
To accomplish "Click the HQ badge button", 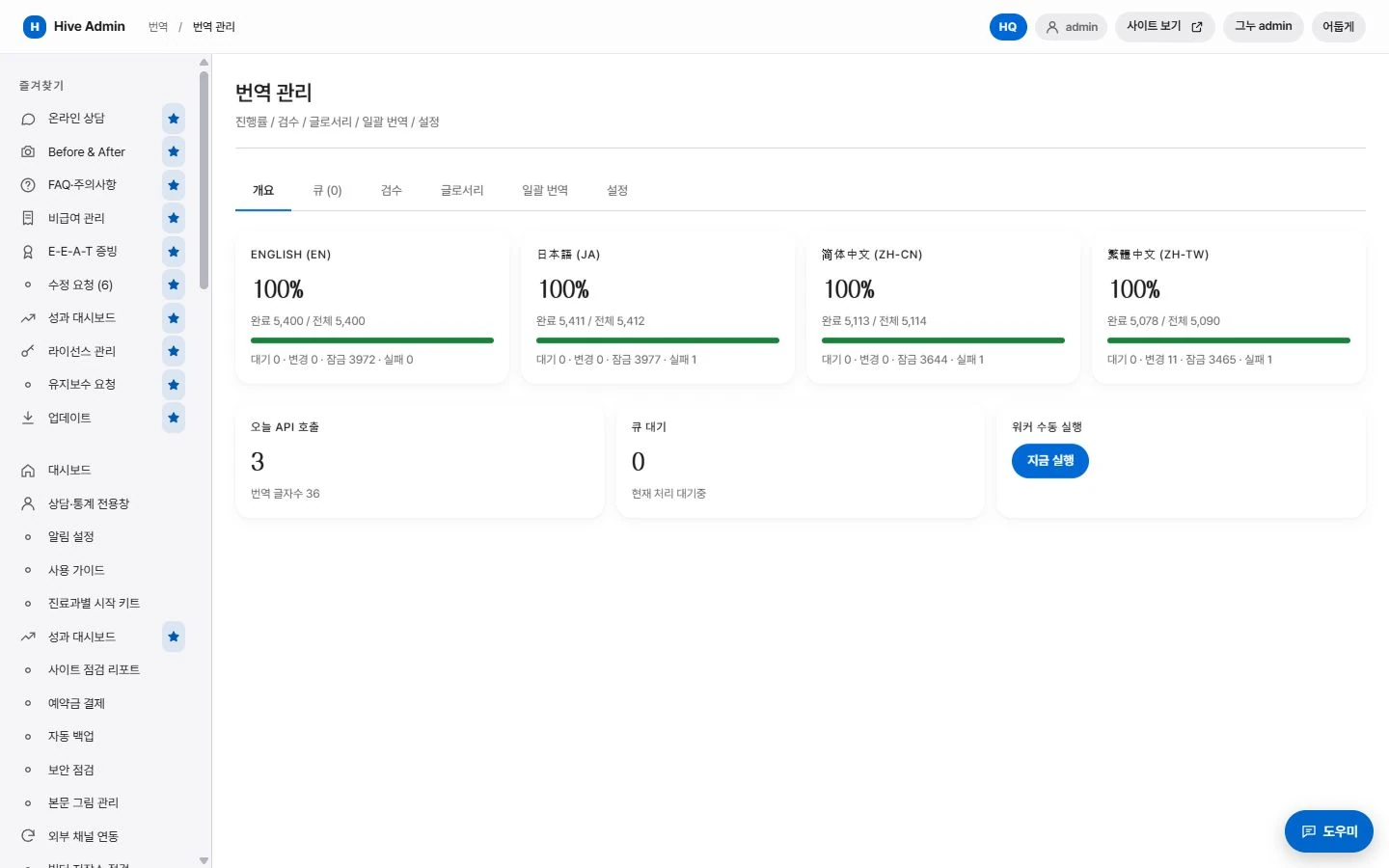I will click(1008, 27).
